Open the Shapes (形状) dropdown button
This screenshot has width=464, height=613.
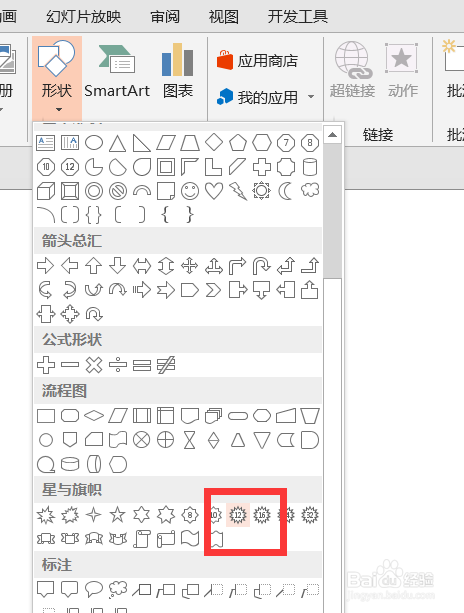tap(57, 78)
